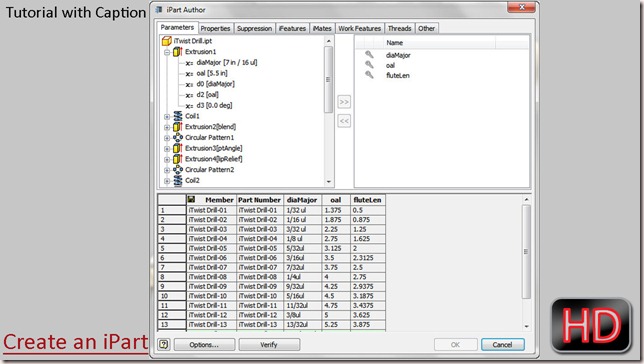
Task: Click the Part Number column header
Action: point(259,200)
